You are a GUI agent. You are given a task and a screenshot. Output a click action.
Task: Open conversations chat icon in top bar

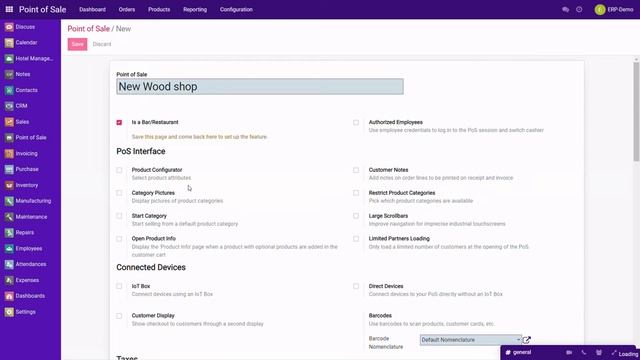565,9
